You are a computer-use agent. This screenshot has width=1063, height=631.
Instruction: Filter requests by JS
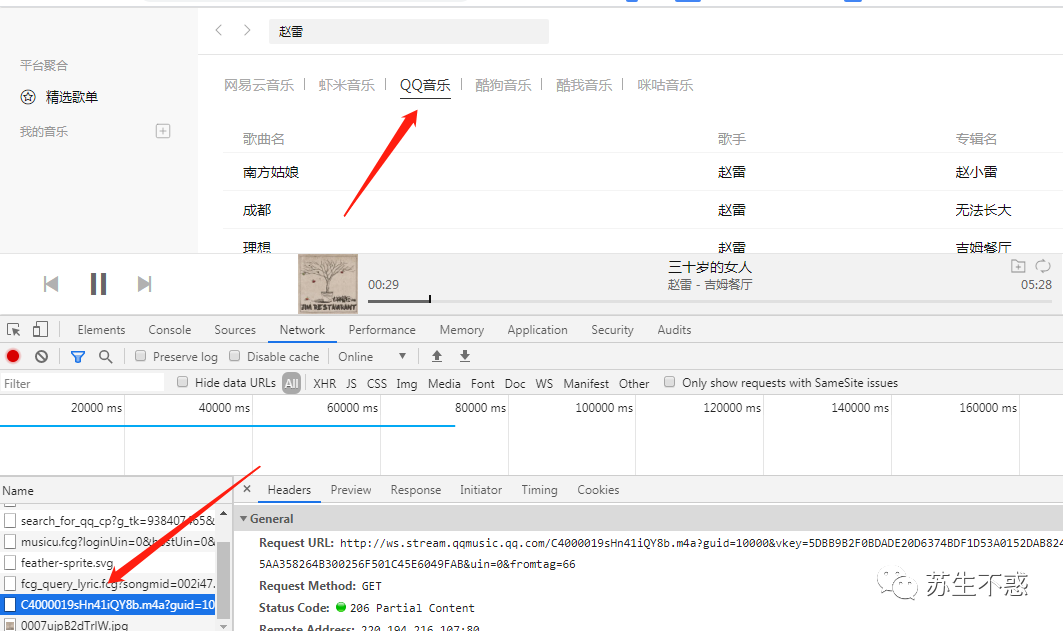[351, 384]
